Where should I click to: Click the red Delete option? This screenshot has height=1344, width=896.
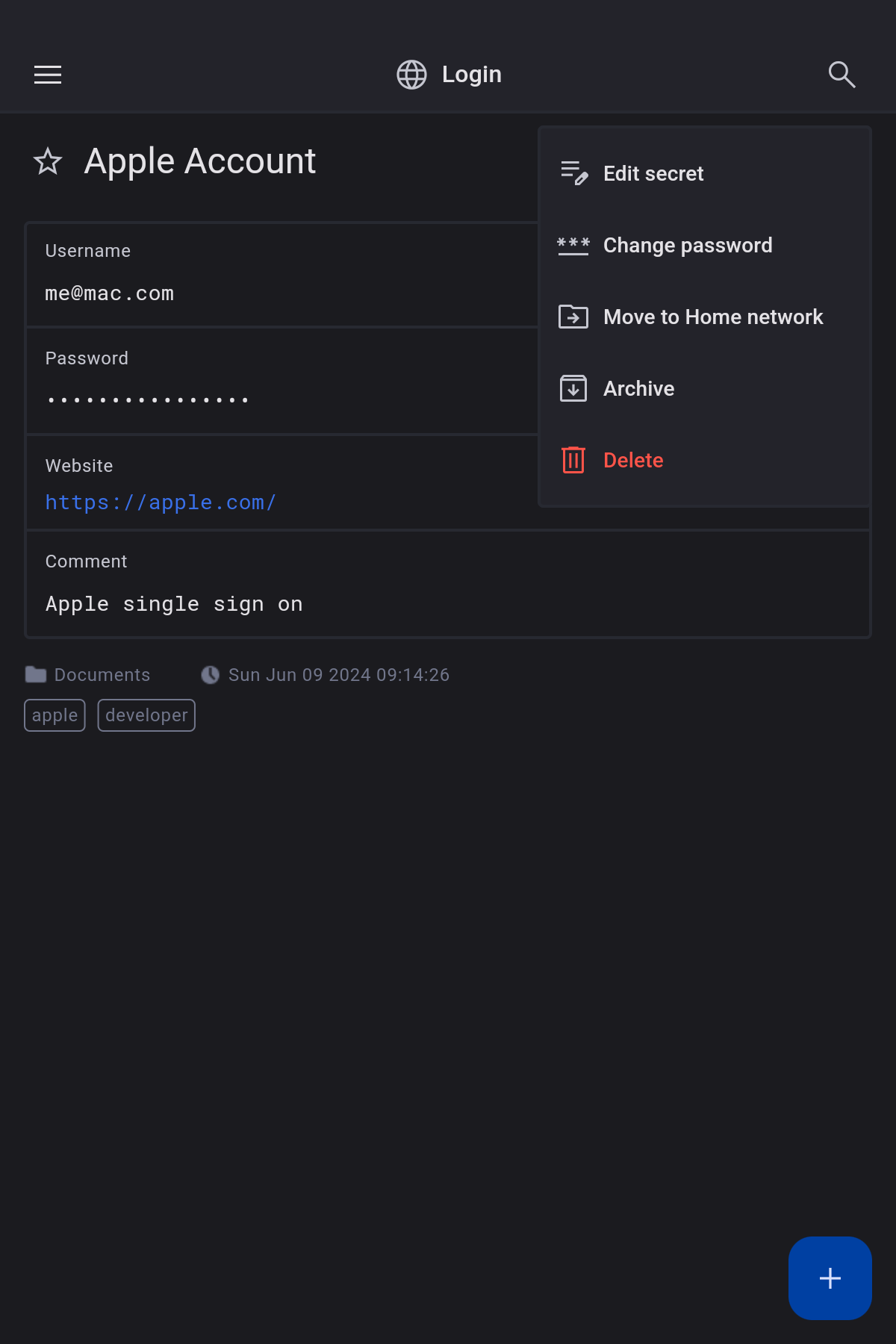pos(633,461)
